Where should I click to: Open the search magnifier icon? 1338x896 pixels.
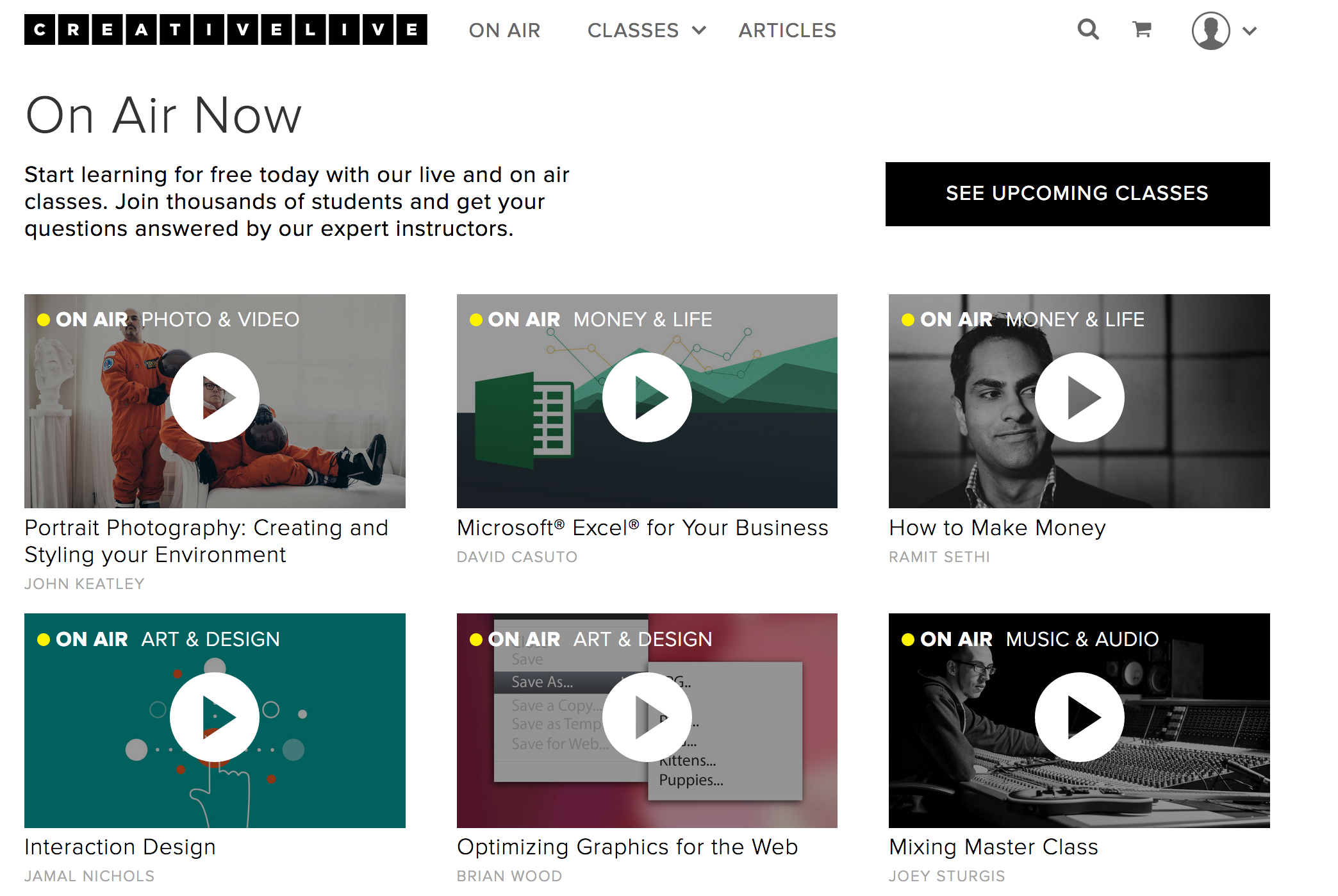[1088, 29]
